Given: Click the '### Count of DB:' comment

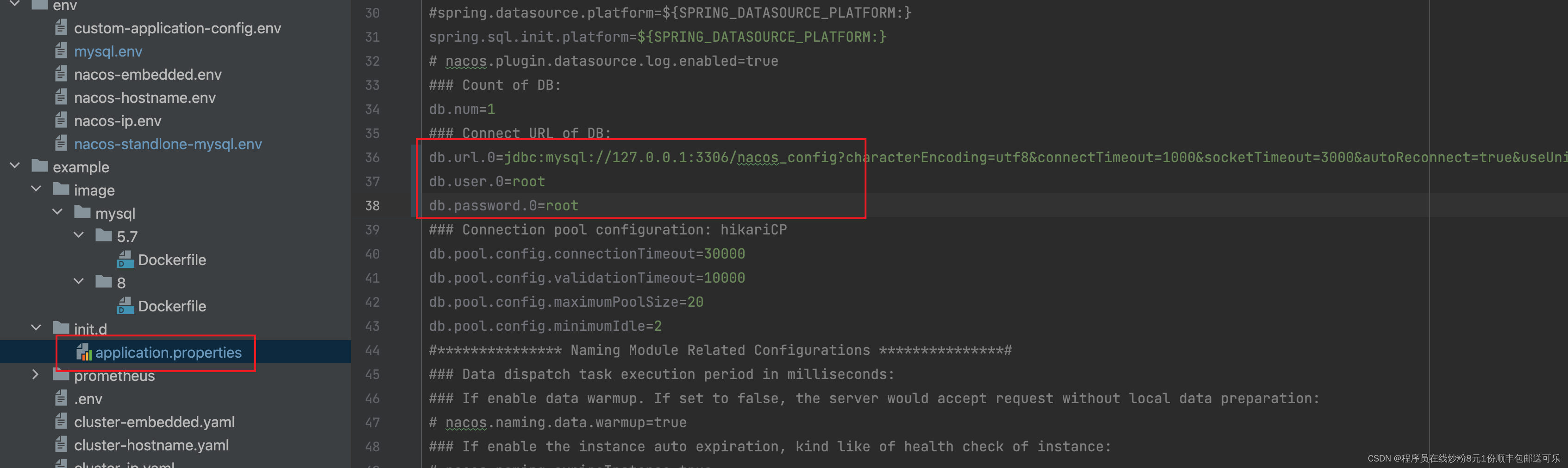Looking at the screenshot, I should click(494, 85).
